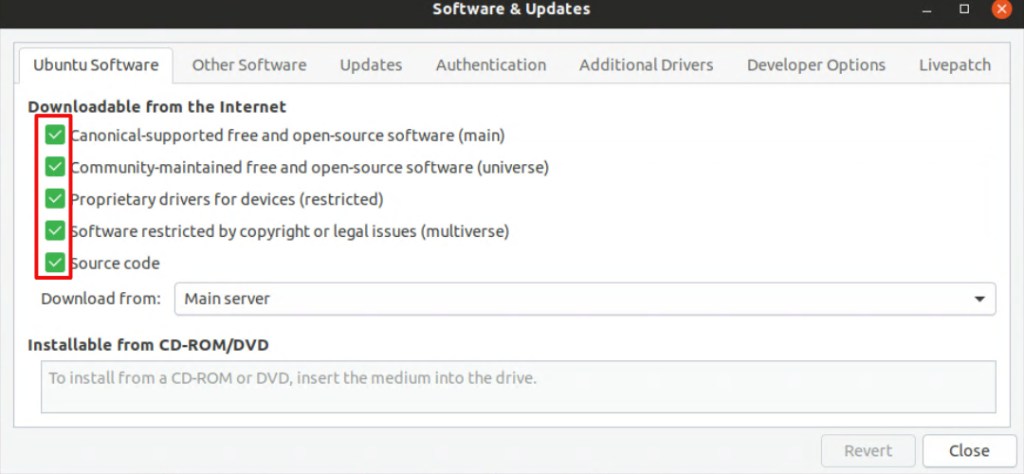This screenshot has height=474, width=1024.
Task: Close the window using the titlebar icon
Action: (x=1001, y=9)
